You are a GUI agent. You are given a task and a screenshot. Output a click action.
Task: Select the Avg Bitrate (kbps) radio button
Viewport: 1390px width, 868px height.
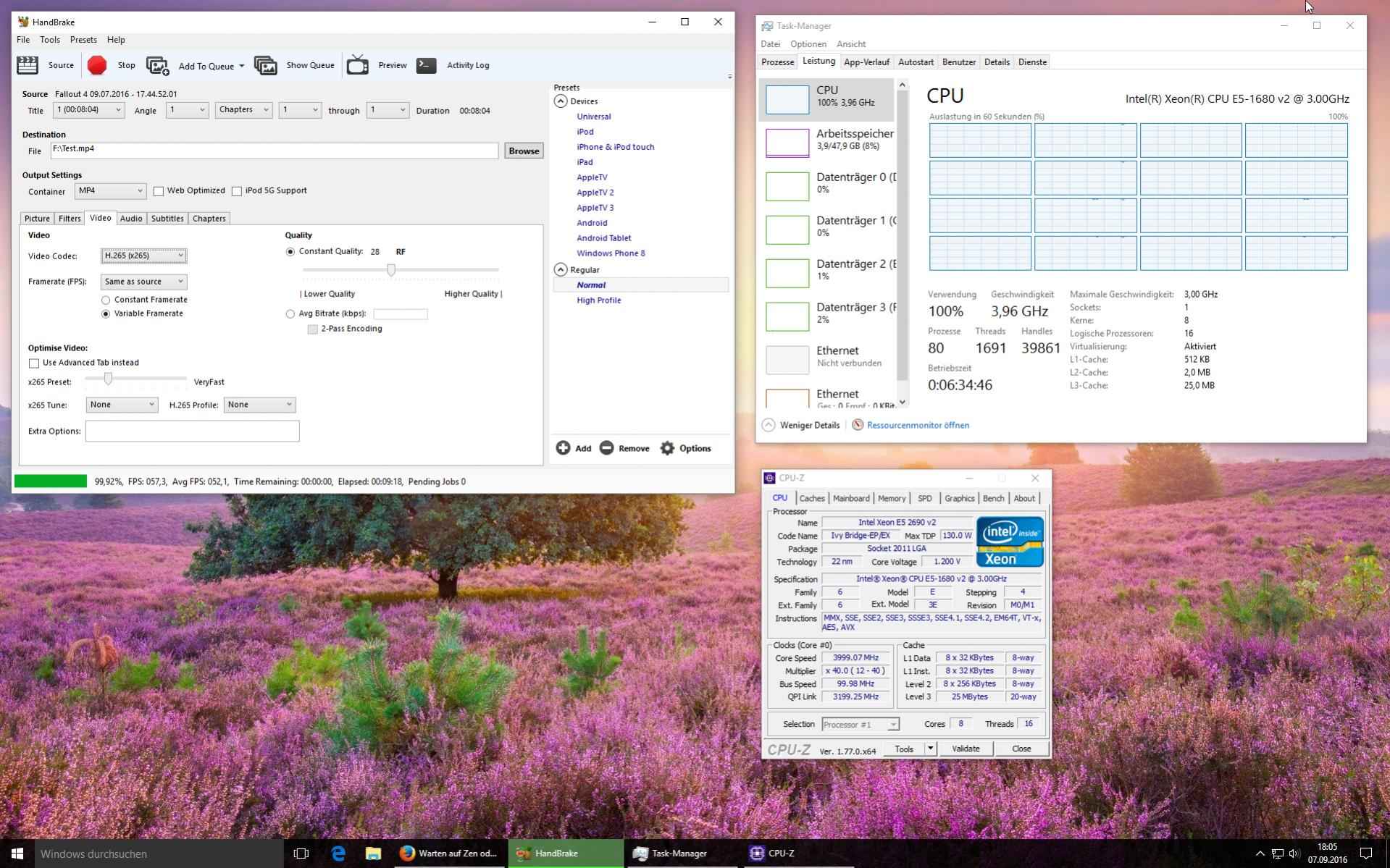[290, 314]
